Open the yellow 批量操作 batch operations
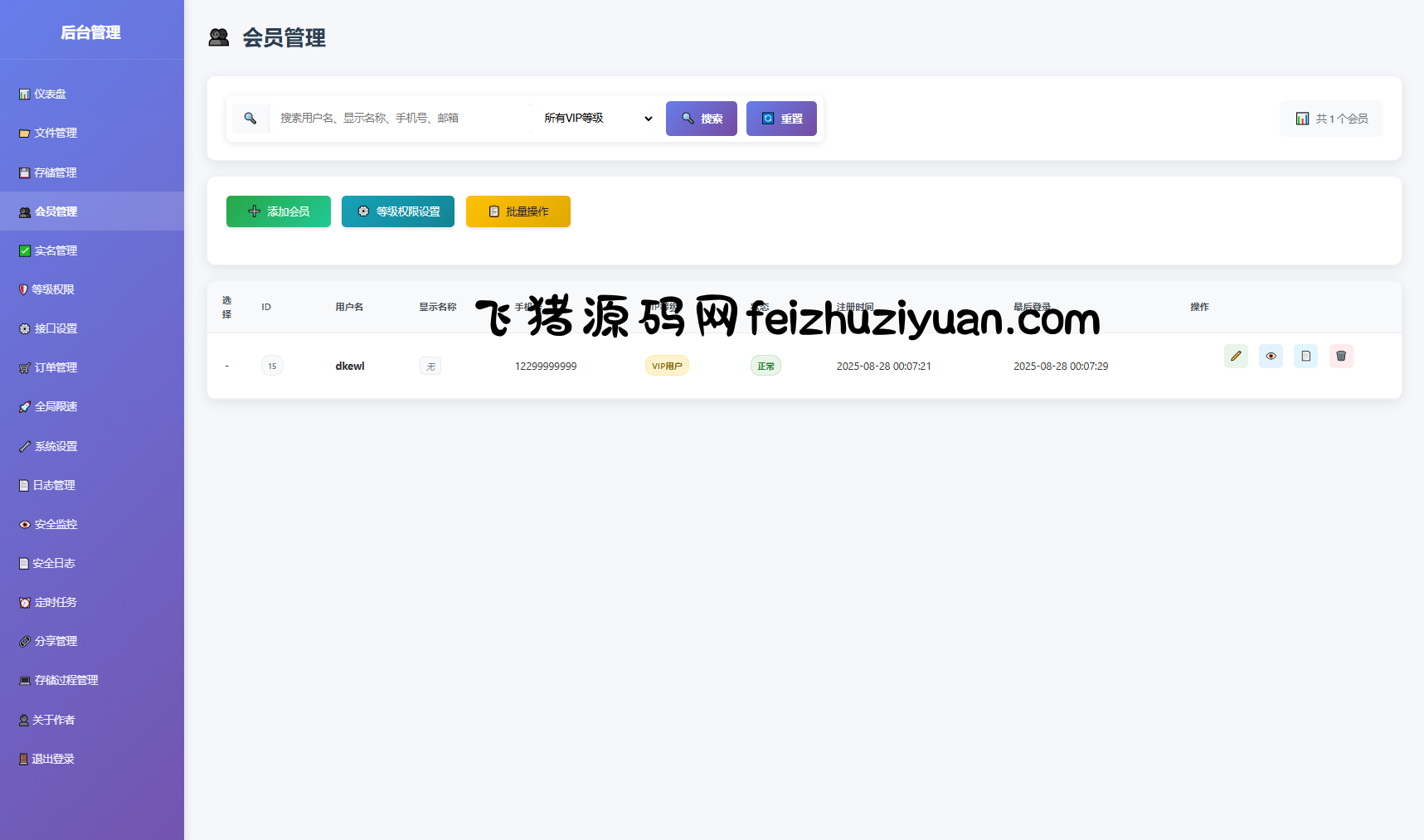Viewport: 1424px width, 840px height. click(518, 211)
